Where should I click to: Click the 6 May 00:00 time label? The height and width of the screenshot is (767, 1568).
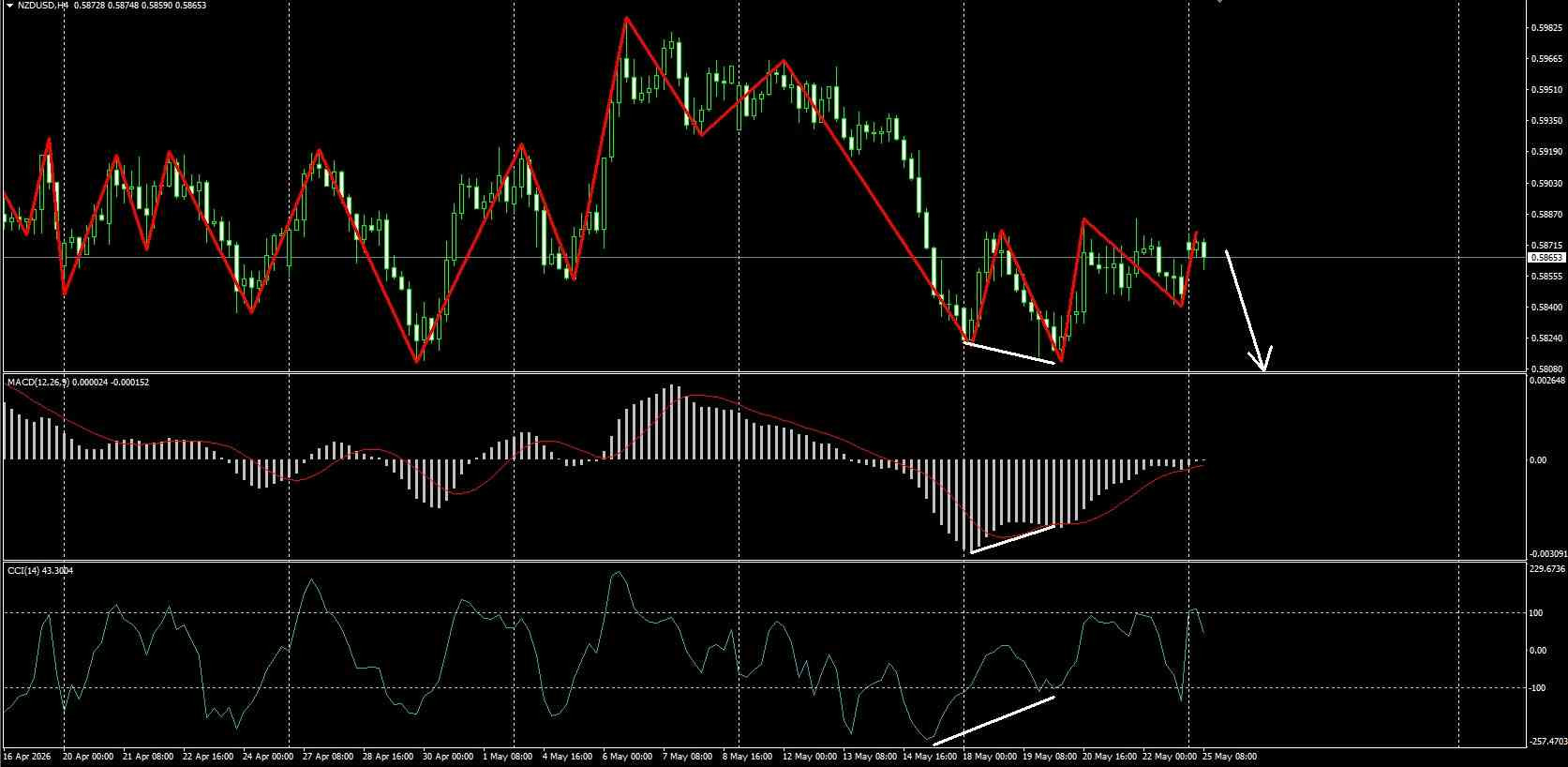tap(627, 756)
